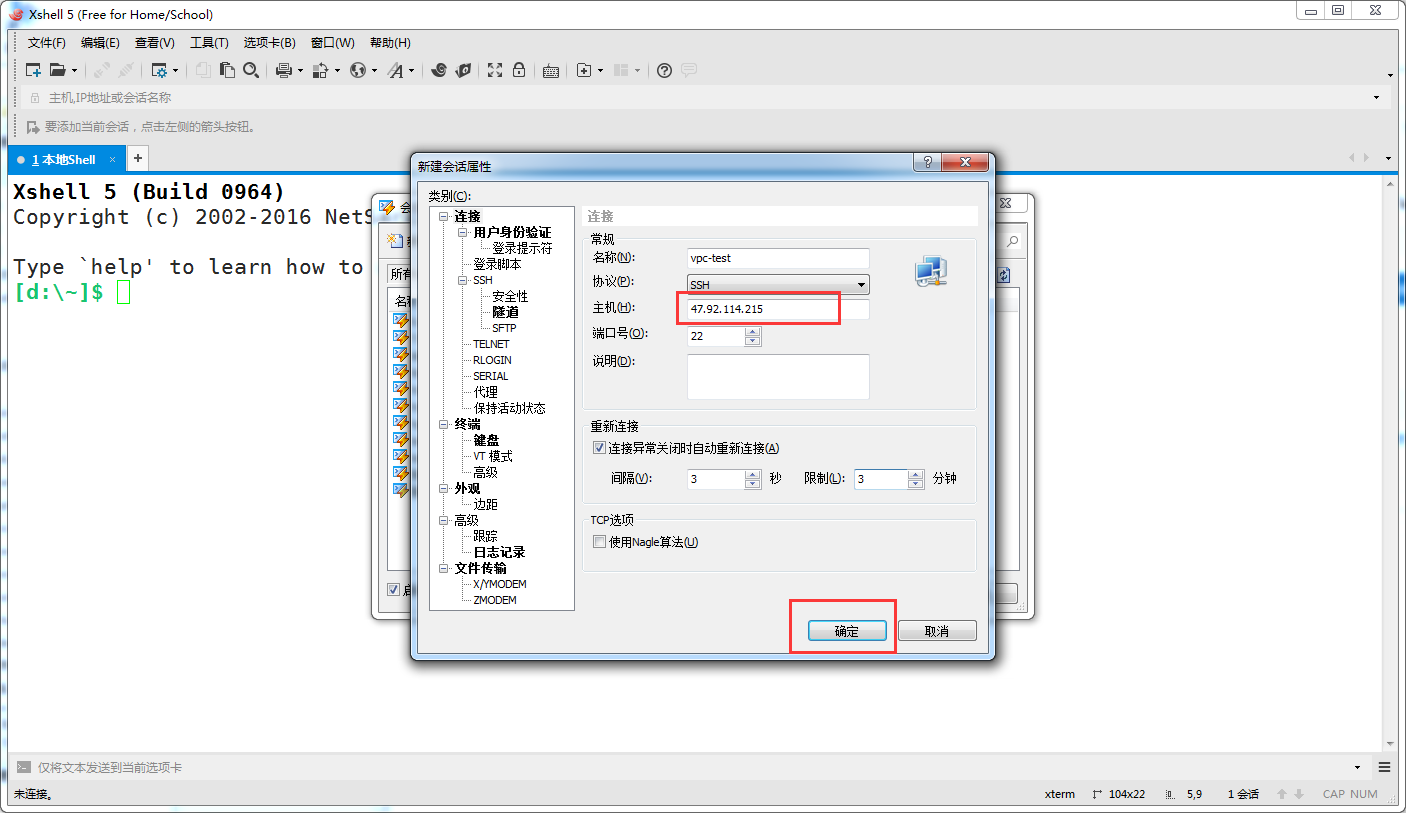Click the Print toolbar icon
1406x813 pixels.
point(283,70)
